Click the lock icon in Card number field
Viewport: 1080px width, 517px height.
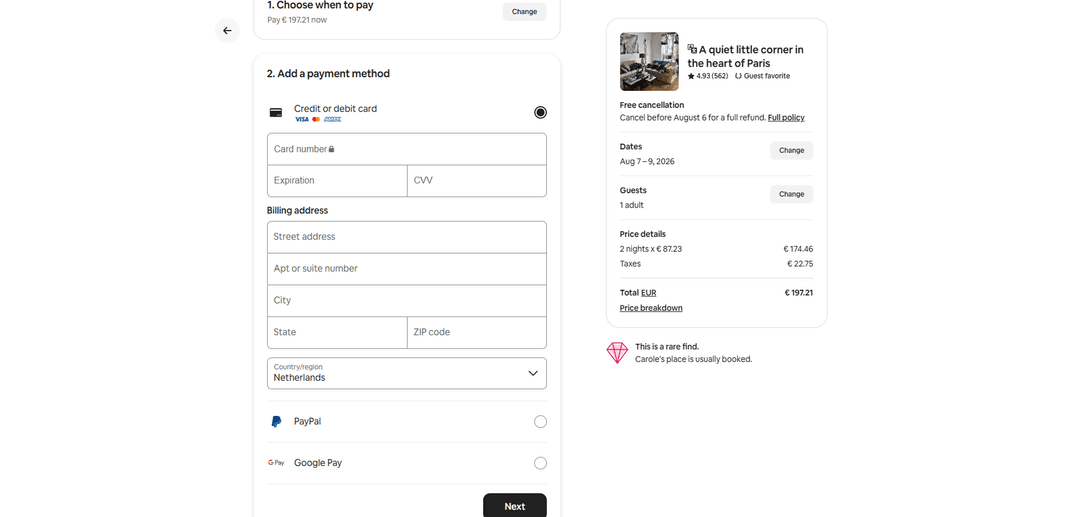[x=332, y=149]
